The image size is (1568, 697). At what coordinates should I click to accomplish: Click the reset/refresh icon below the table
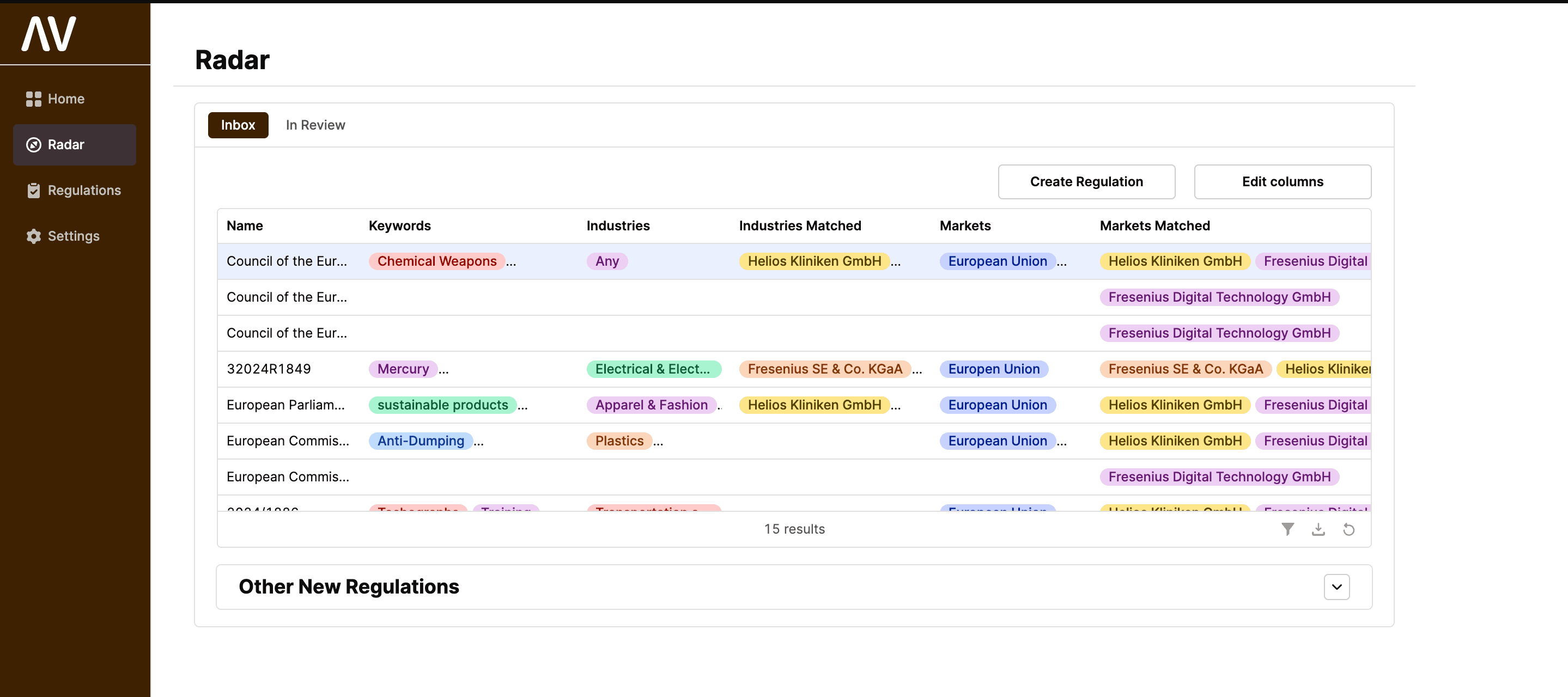[x=1350, y=529]
